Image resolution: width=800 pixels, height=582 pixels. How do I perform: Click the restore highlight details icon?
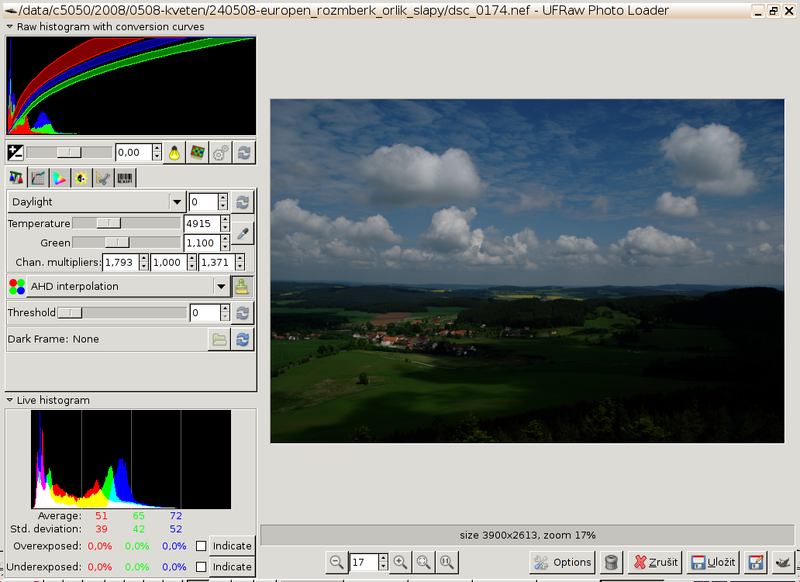pyautogui.click(x=196, y=152)
